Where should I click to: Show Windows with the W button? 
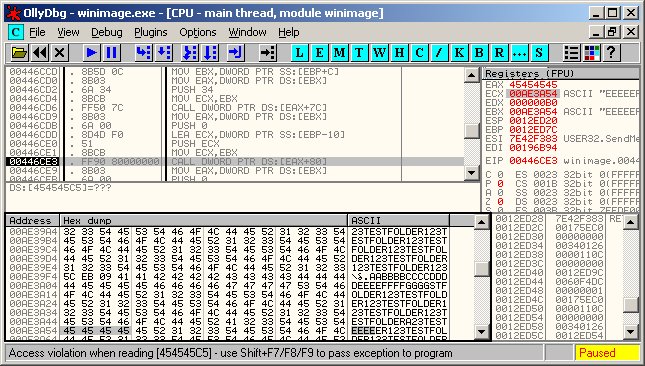pyautogui.click(x=379, y=53)
